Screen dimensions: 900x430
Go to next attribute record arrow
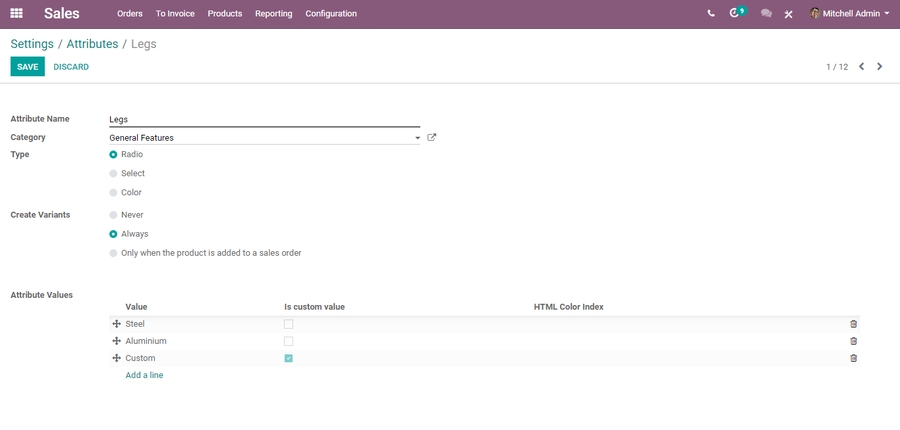click(880, 67)
